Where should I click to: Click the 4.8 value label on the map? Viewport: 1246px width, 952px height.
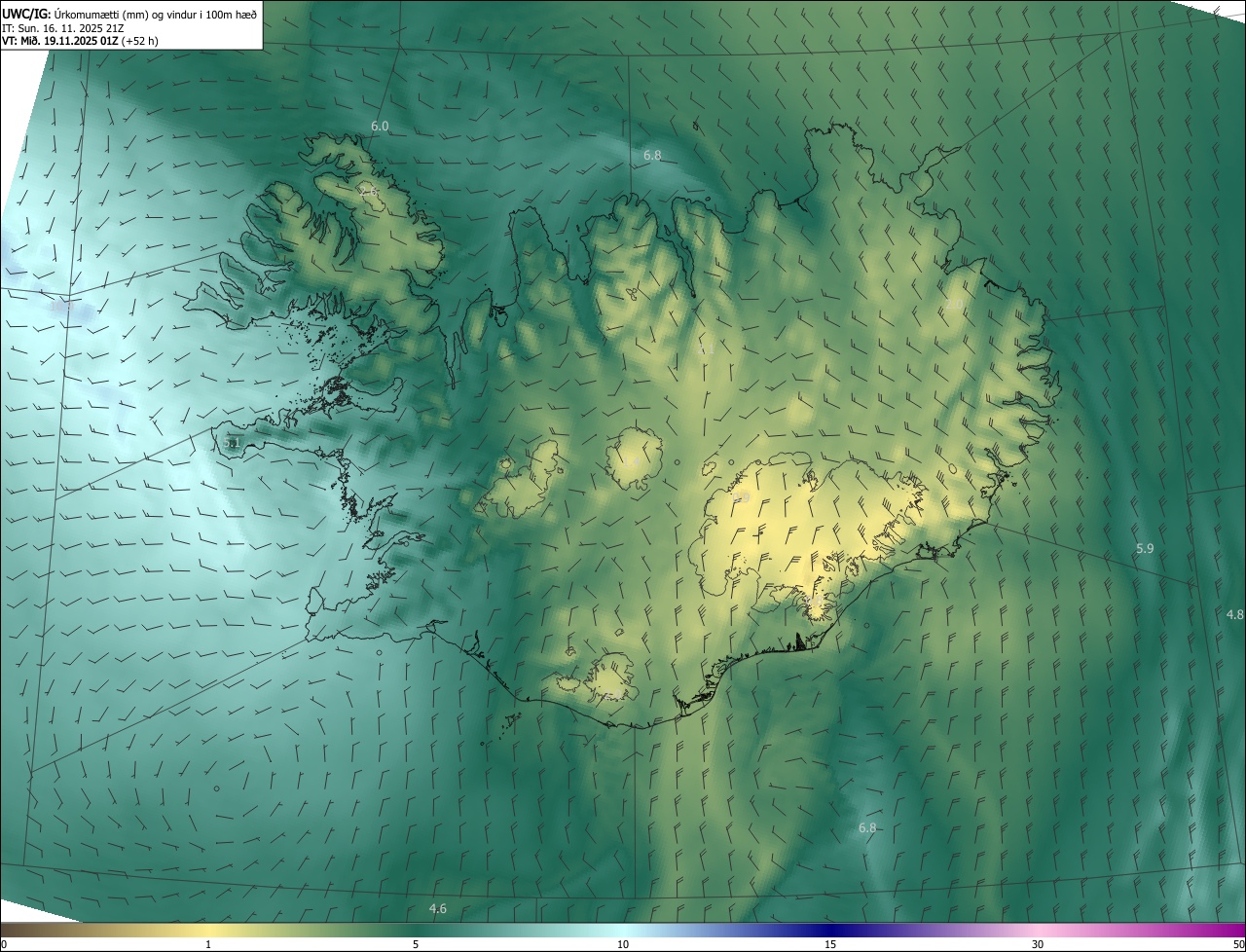[1234, 614]
